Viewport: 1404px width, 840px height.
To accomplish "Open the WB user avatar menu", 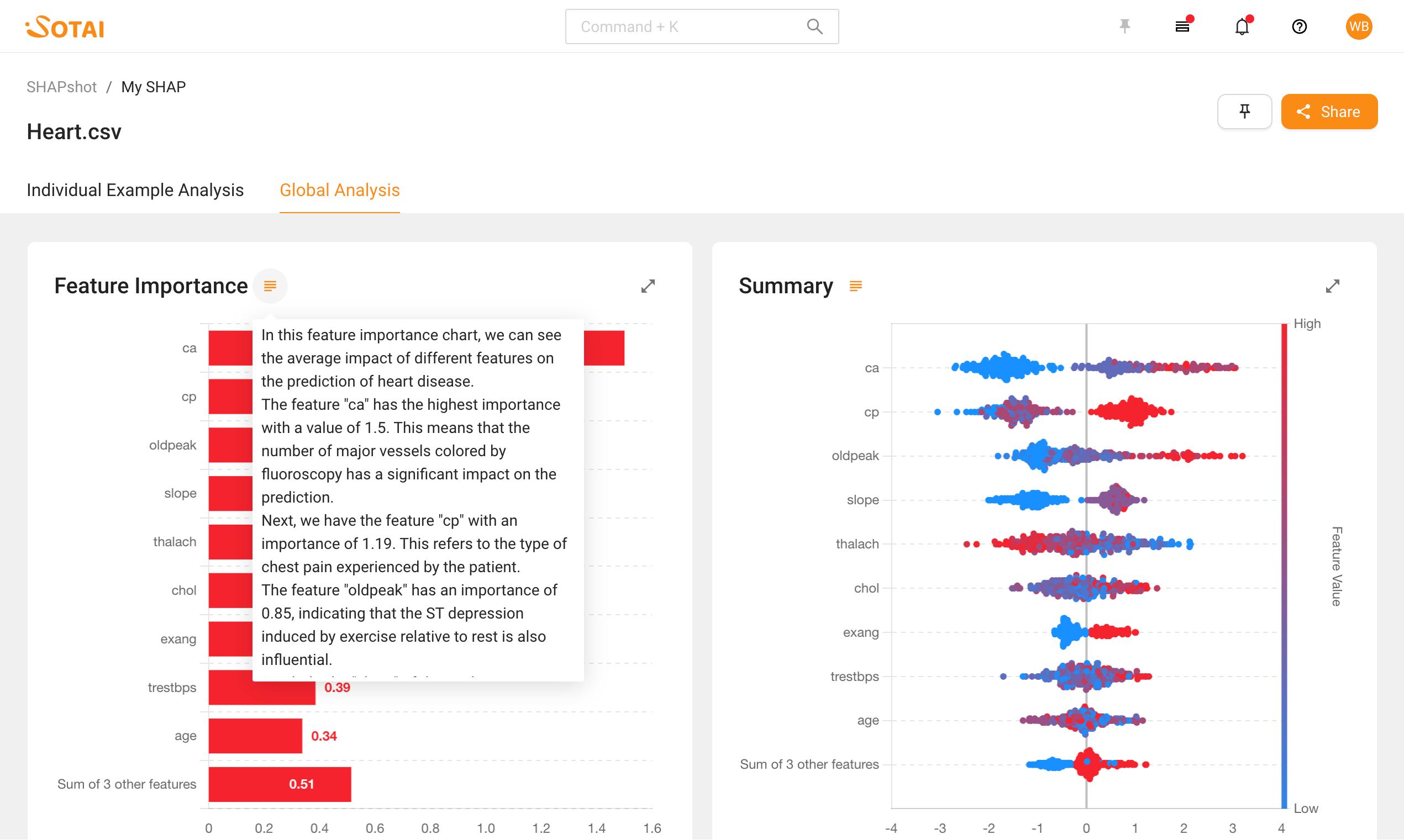I will (x=1358, y=27).
